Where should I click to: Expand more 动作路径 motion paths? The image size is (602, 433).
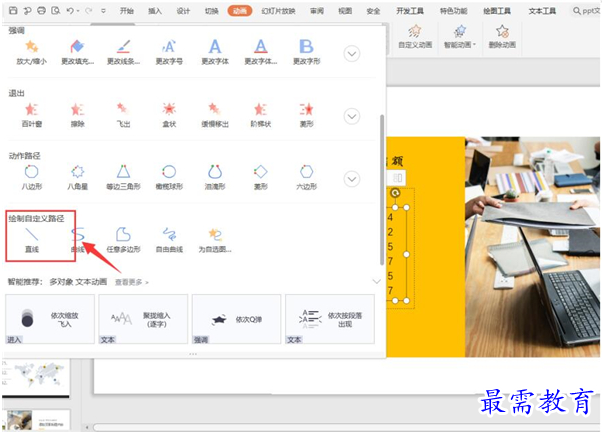click(352, 179)
